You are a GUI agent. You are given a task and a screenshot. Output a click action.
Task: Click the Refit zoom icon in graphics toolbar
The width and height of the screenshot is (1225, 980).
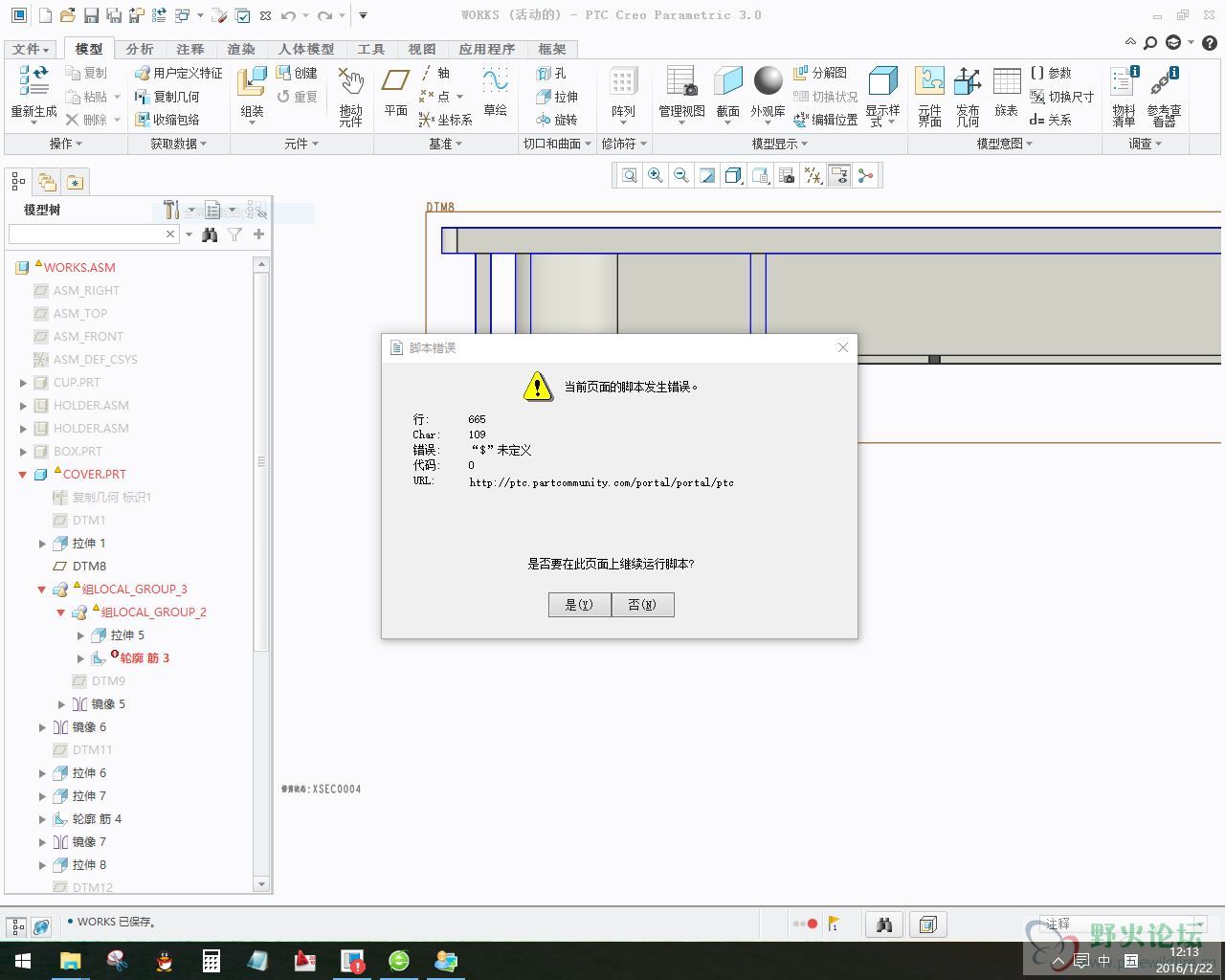pos(629,176)
